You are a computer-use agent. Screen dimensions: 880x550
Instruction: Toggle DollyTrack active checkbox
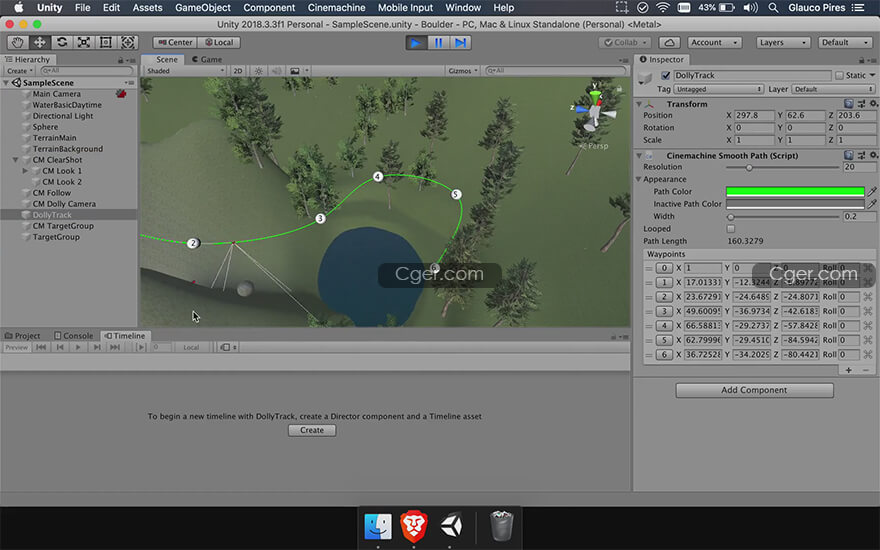(x=666, y=75)
